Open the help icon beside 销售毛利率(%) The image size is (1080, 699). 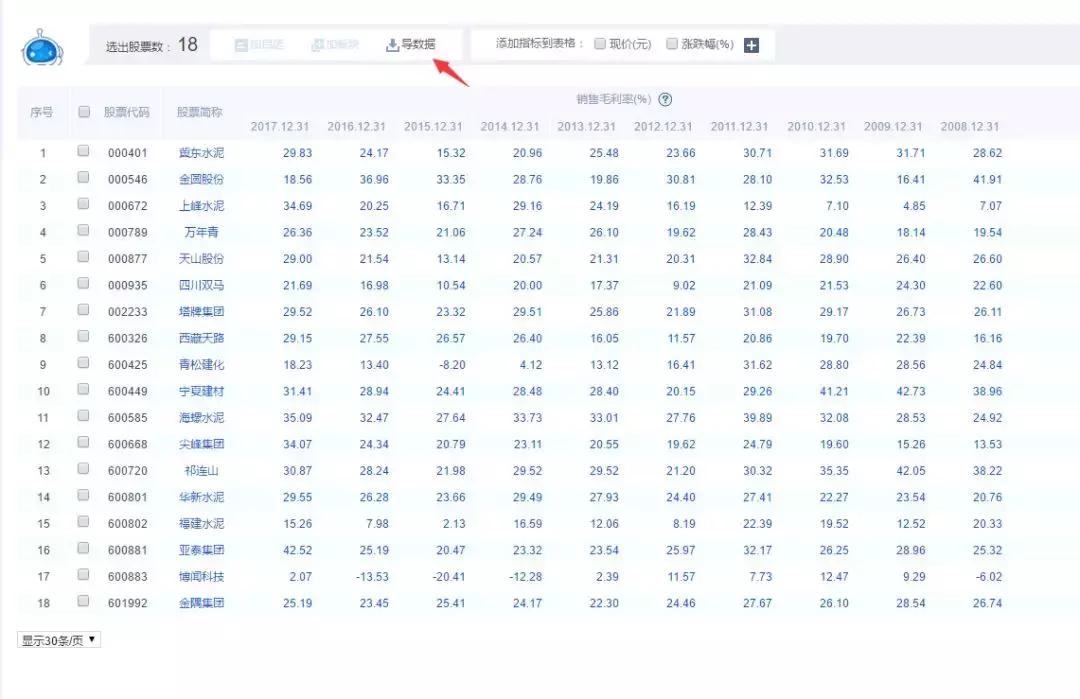pos(663,99)
